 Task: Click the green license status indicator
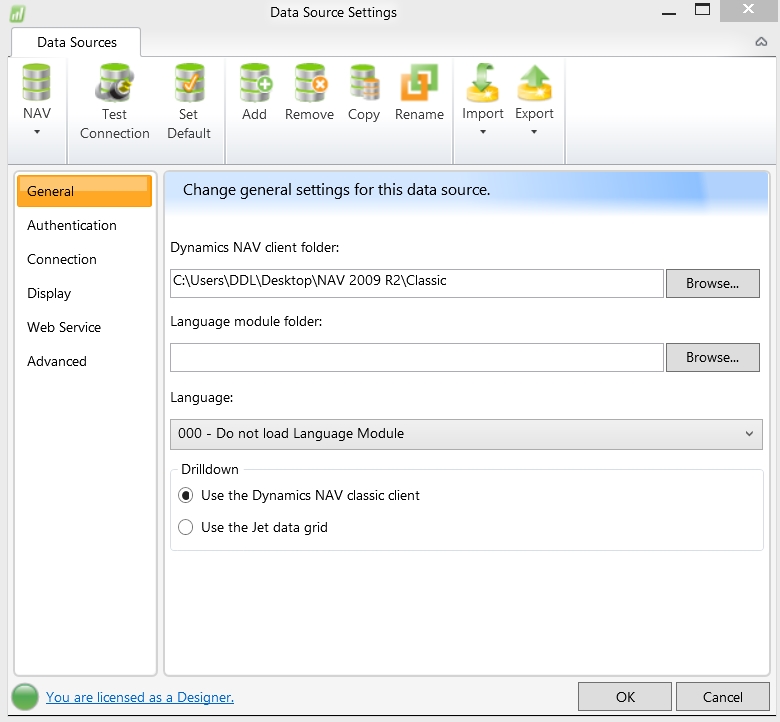pyautogui.click(x=25, y=697)
